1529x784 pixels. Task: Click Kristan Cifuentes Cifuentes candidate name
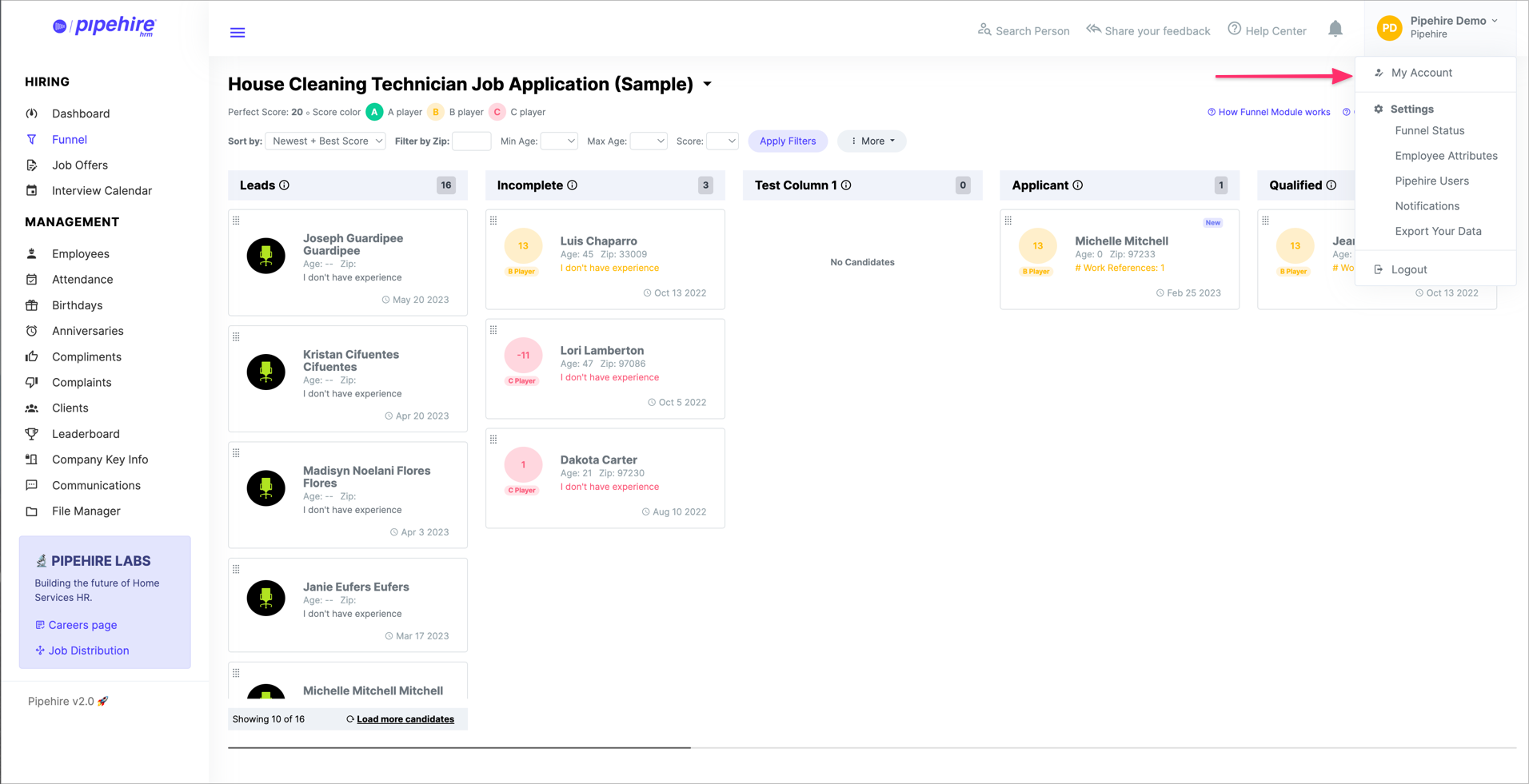coord(350,360)
